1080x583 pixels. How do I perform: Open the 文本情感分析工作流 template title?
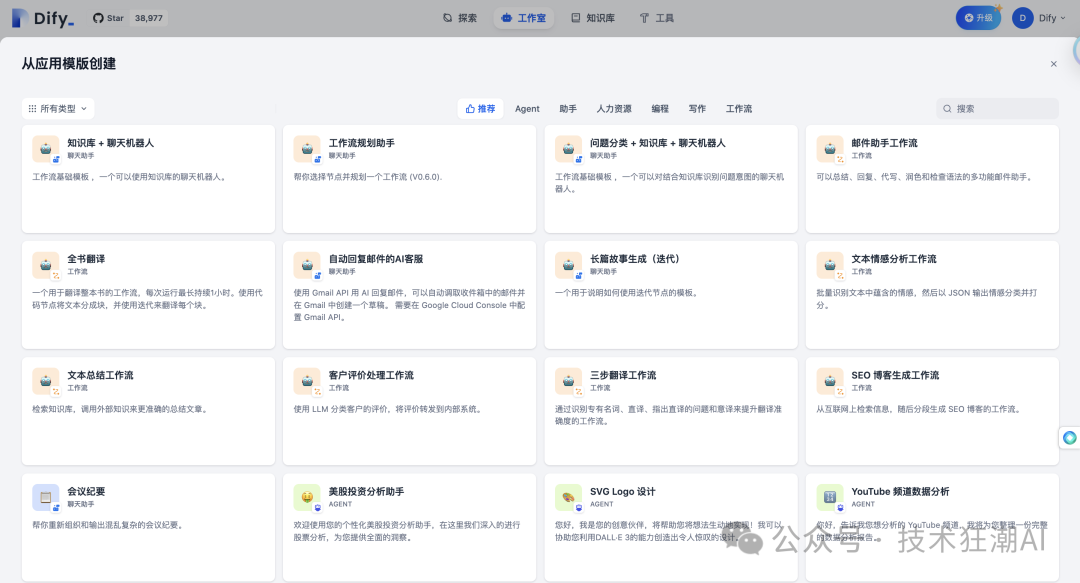click(x=894, y=258)
